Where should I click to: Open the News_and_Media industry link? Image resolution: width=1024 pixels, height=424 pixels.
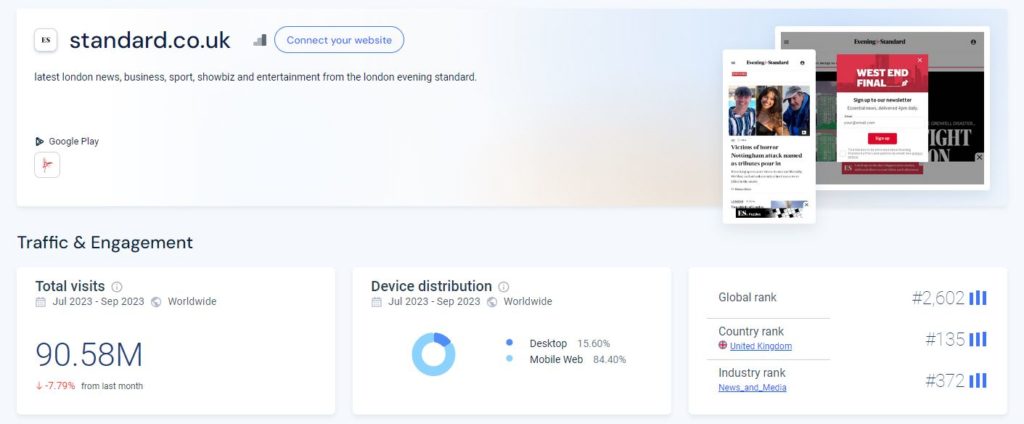752,387
